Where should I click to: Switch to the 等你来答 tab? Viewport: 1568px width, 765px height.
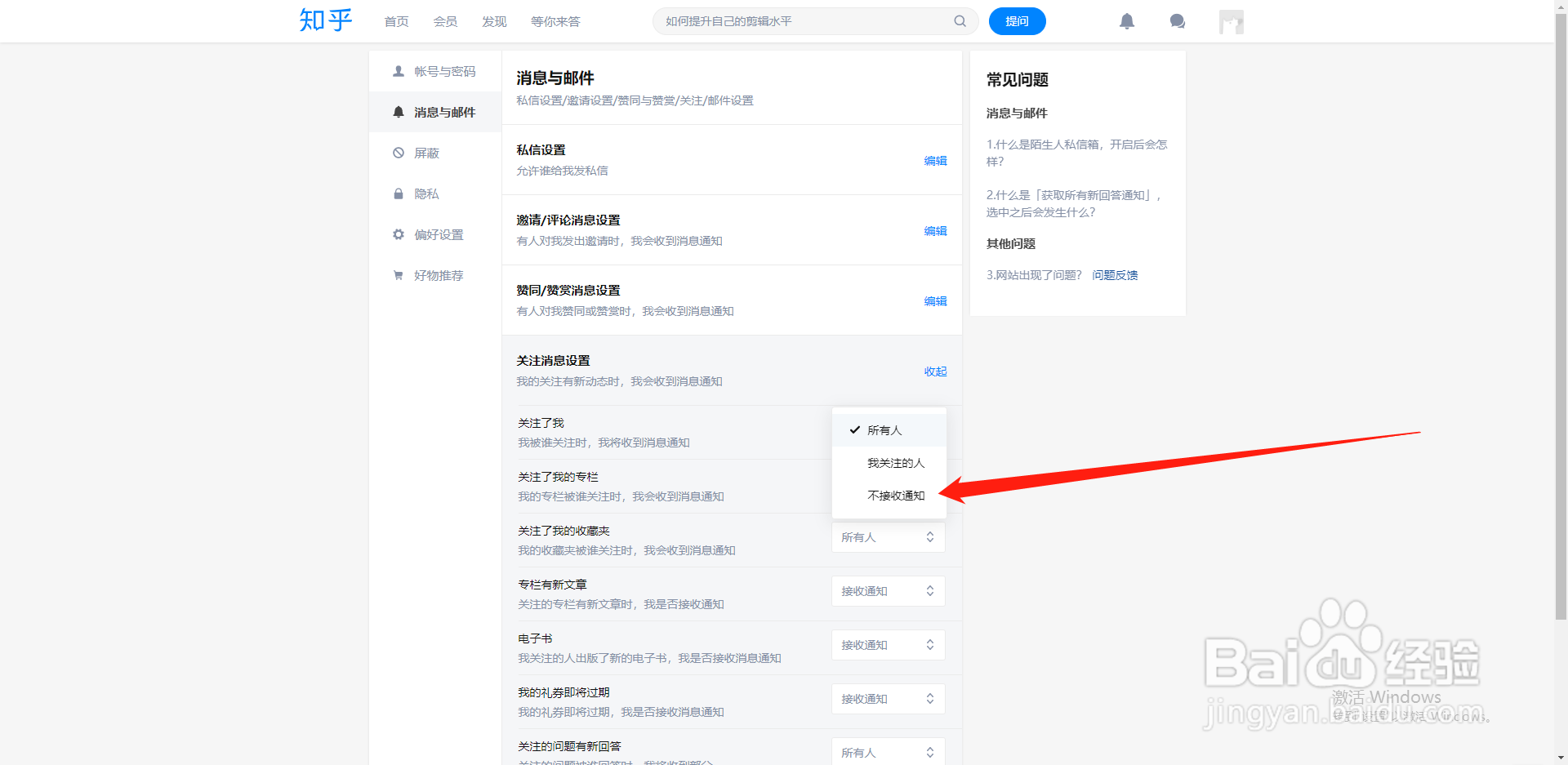(555, 21)
